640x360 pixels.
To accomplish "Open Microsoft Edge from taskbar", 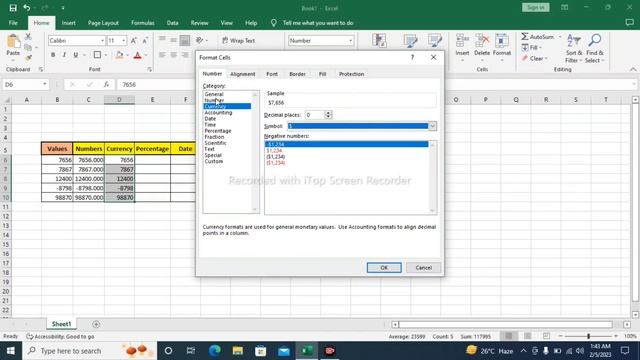I will 215,351.
